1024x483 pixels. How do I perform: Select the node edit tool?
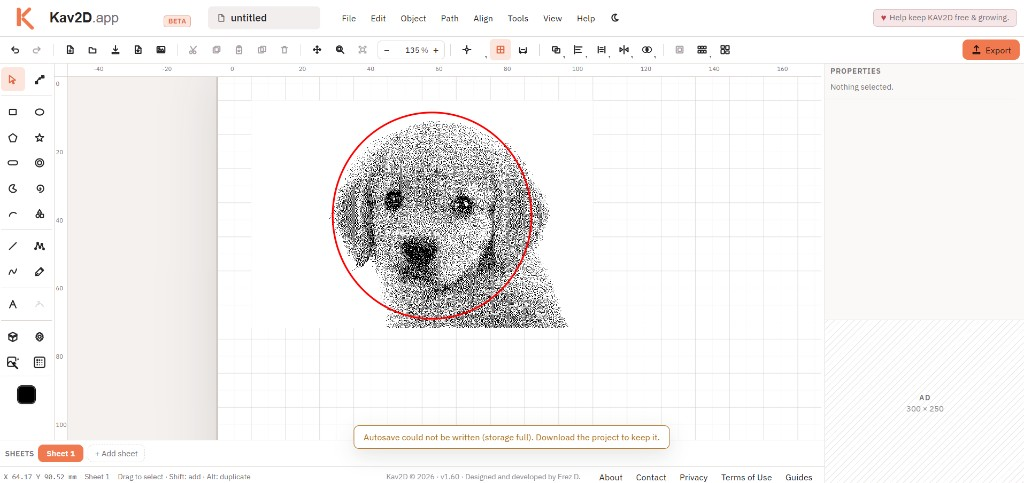(39, 80)
